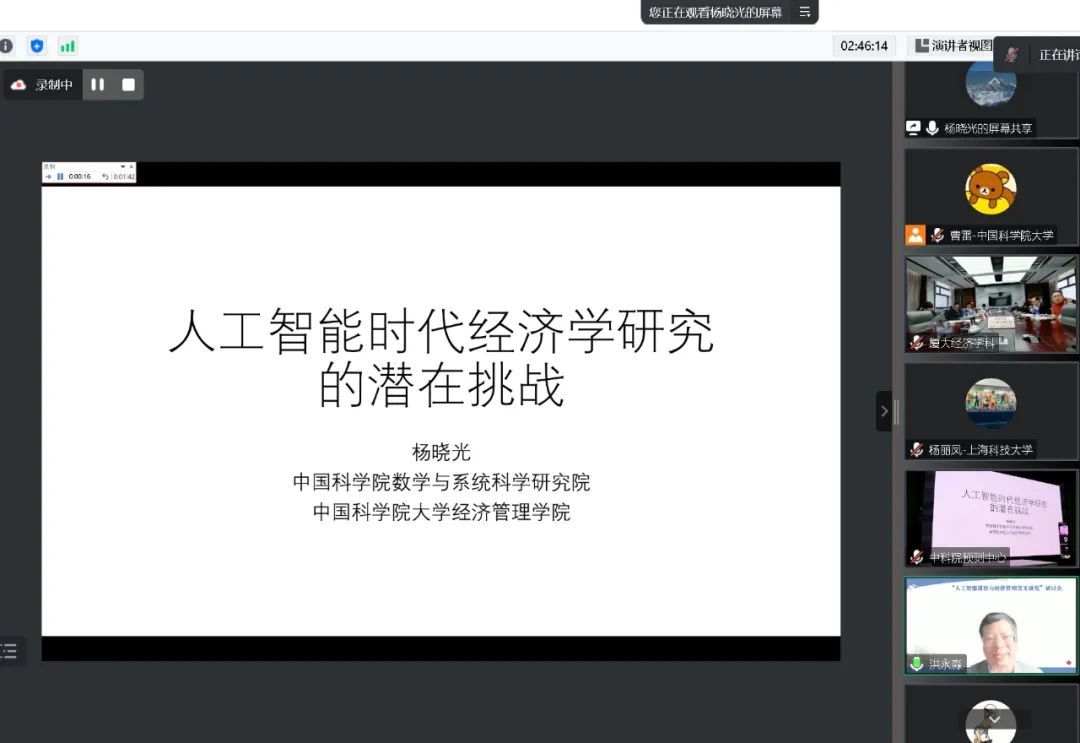Open the blue security shield icon
The height and width of the screenshot is (743, 1080).
pyautogui.click(x=37, y=46)
